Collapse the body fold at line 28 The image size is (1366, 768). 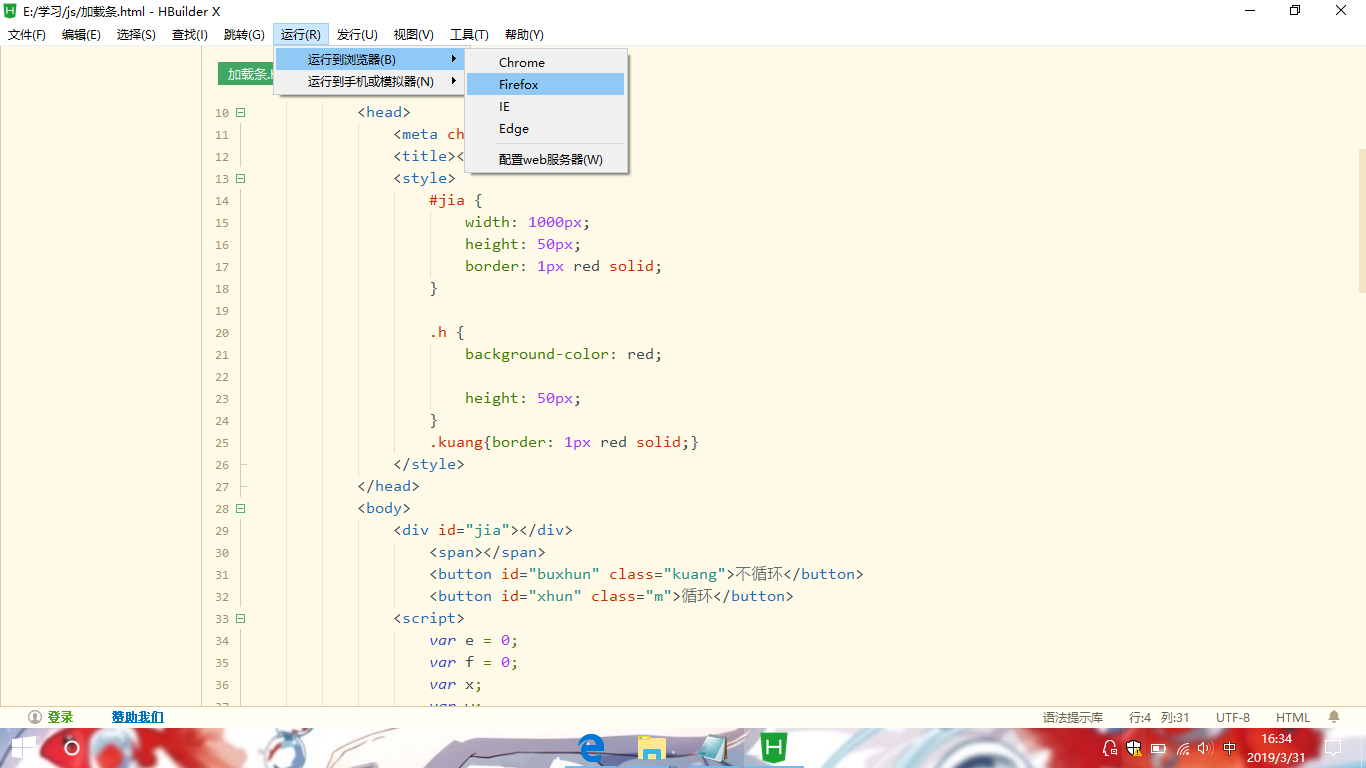pos(240,509)
